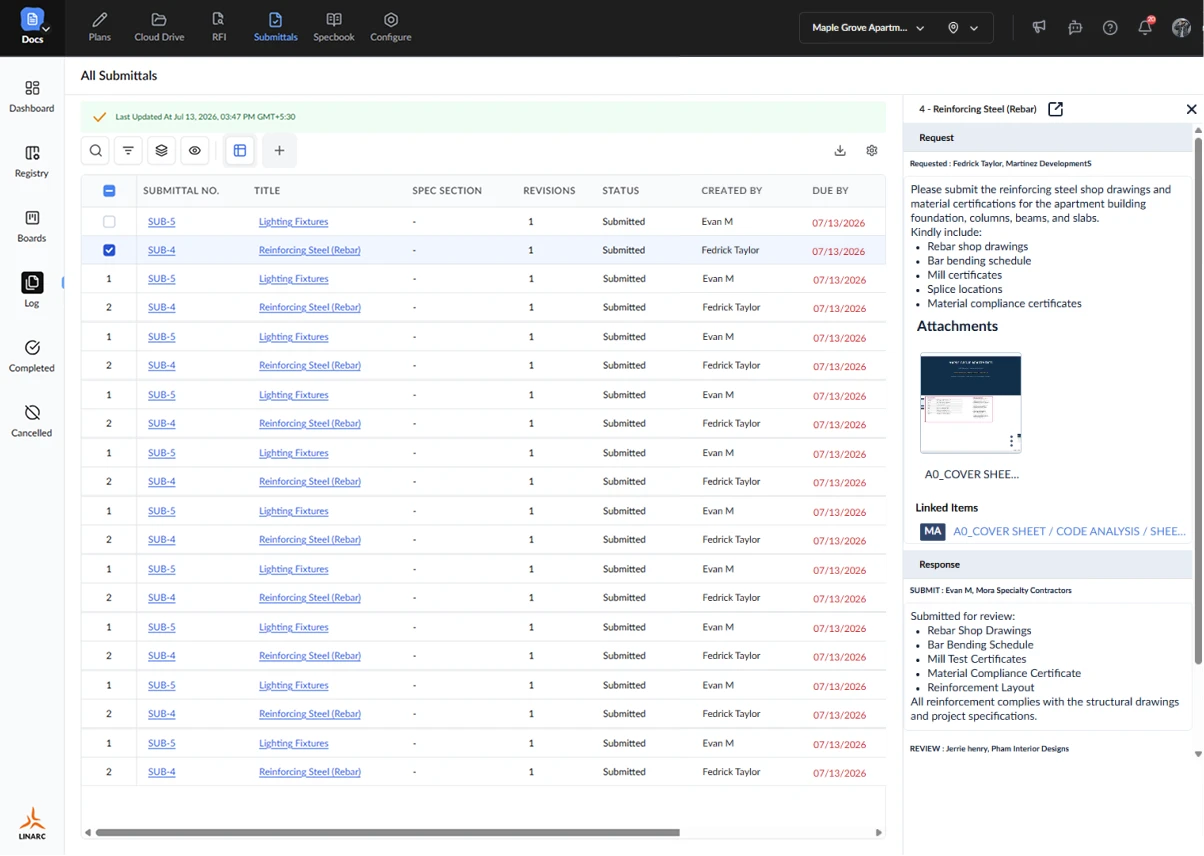Open the filter icon in toolbar

point(129,151)
